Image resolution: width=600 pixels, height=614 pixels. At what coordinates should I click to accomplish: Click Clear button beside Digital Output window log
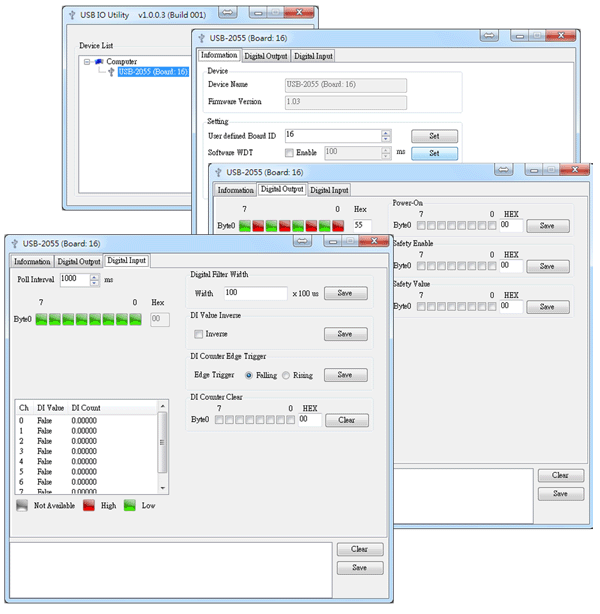coord(560,475)
